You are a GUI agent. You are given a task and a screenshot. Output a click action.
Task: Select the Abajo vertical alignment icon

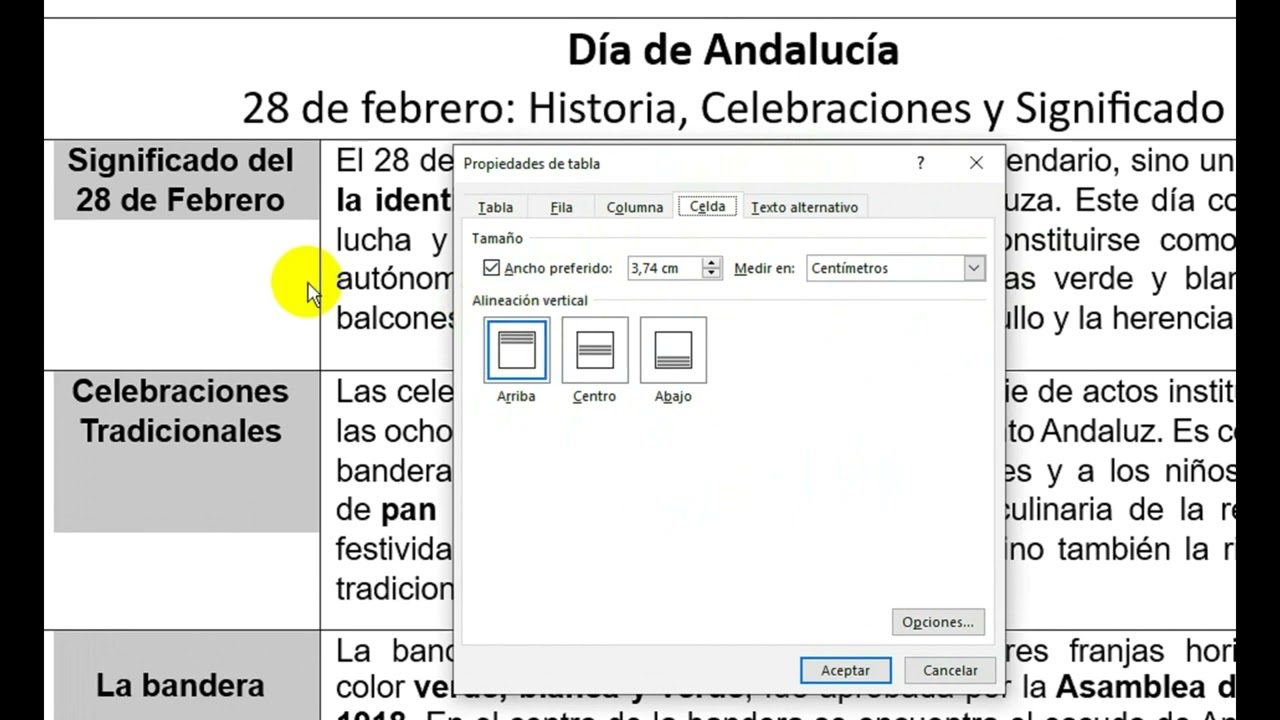point(673,350)
